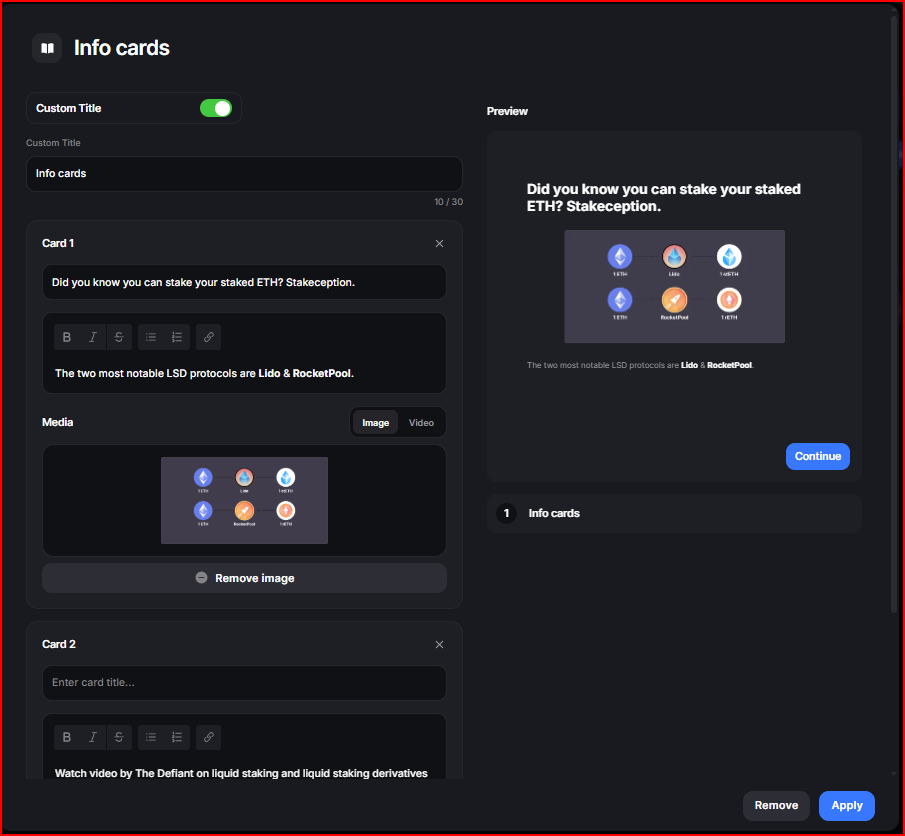Add a hyperlink in Card 1 editor
This screenshot has width=905, height=836.
(x=209, y=337)
